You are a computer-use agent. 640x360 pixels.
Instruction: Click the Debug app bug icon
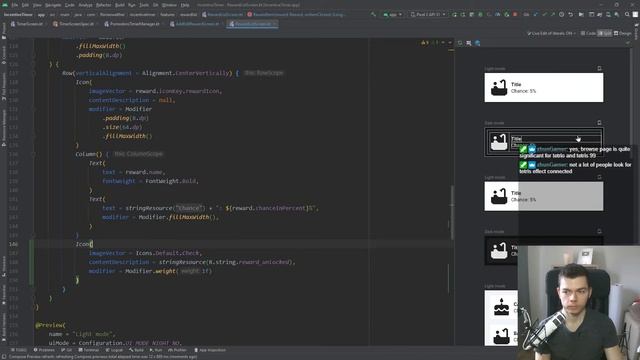tap(480, 14)
